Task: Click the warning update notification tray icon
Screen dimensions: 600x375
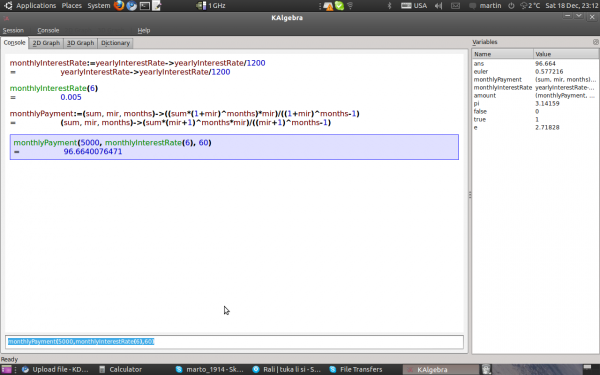Action: coord(328,6)
